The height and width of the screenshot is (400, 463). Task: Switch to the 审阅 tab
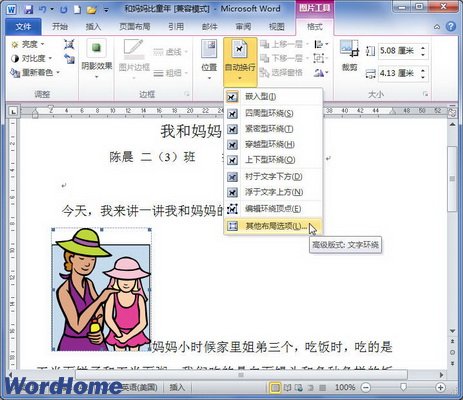[x=243, y=27]
